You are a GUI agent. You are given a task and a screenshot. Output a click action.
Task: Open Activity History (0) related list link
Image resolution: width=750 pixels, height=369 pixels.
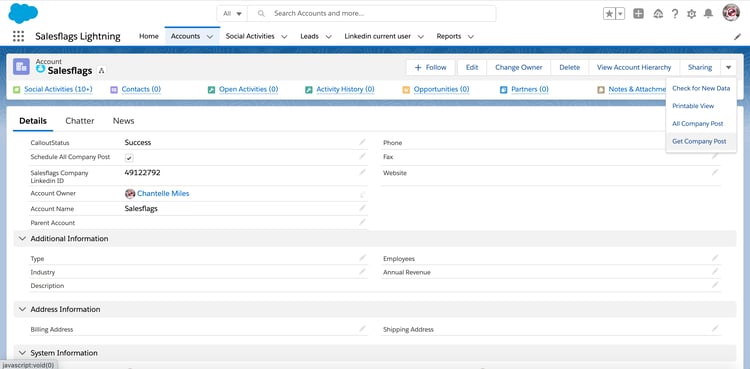point(345,89)
